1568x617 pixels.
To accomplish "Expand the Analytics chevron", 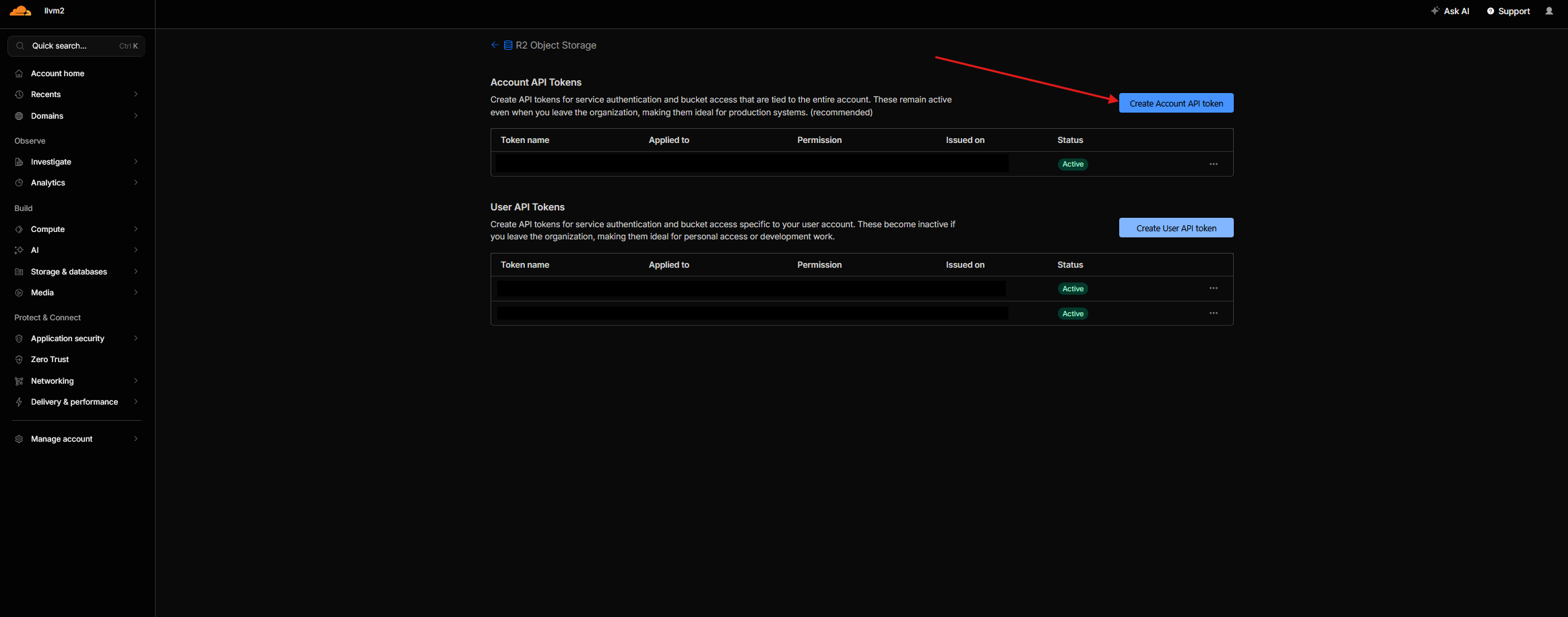I will point(136,183).
